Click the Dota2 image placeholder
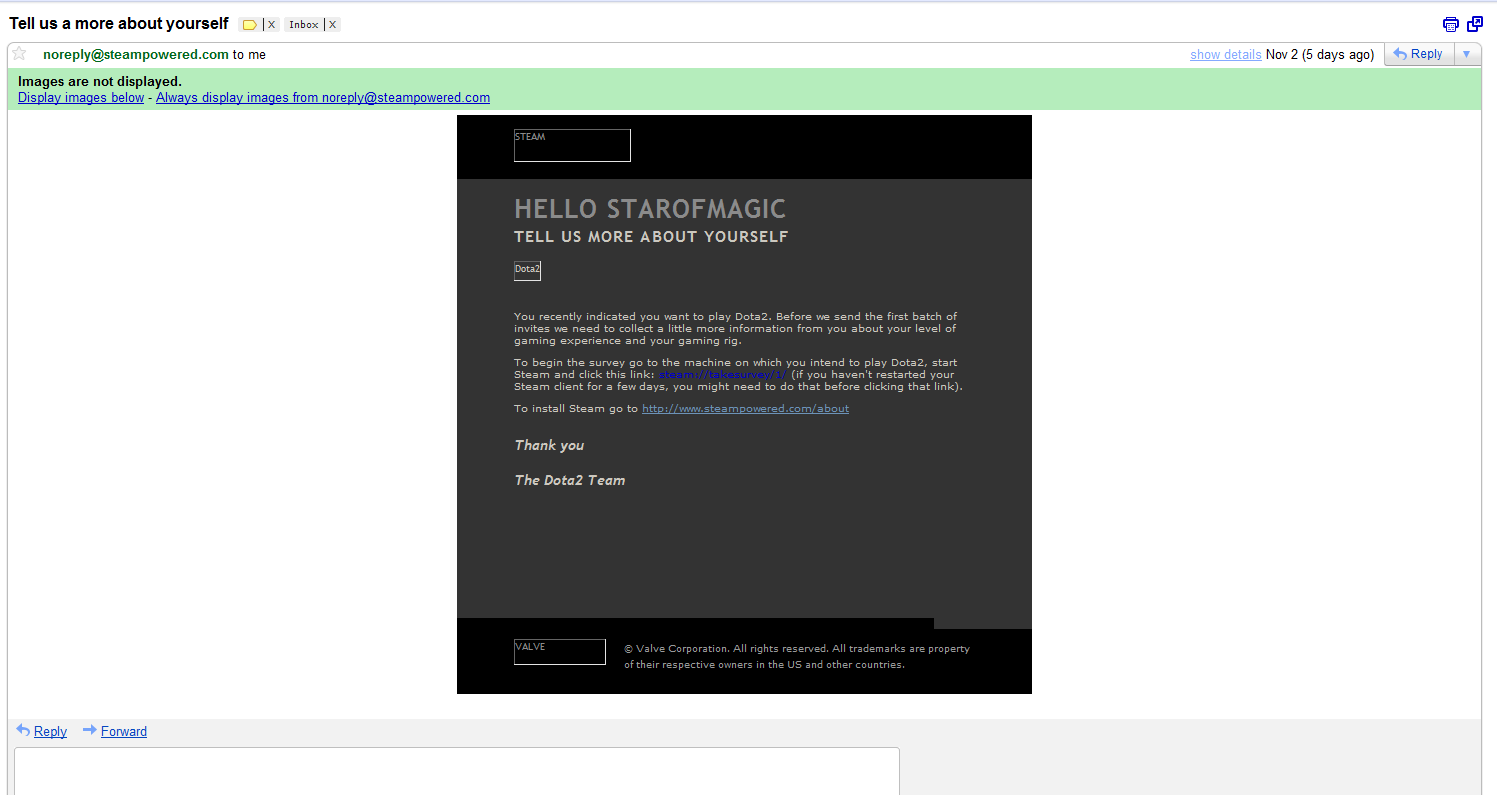1497x795 pixels. (527, 271)
